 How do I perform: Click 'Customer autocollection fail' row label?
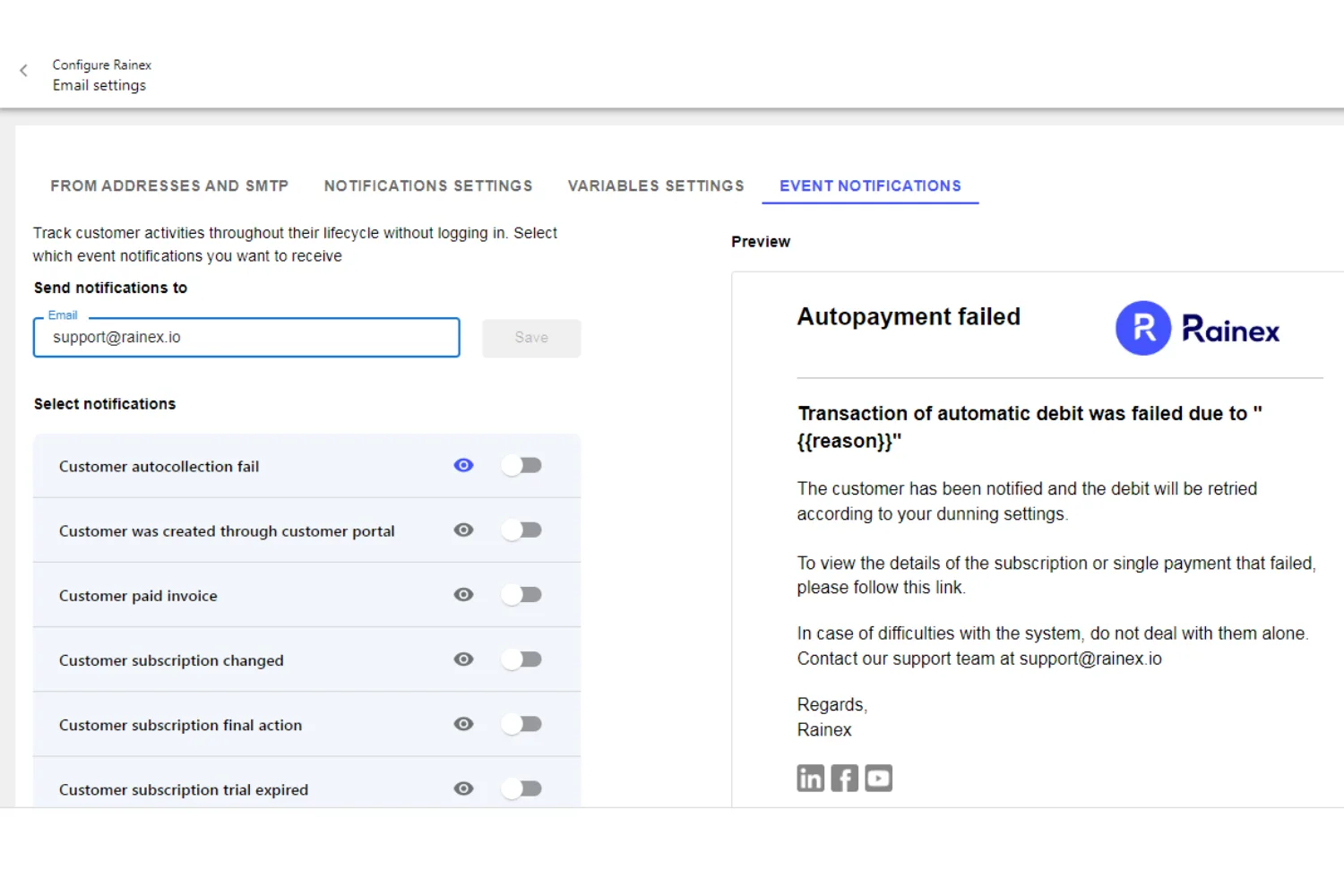pyautogui.click(x=159, y=466)
